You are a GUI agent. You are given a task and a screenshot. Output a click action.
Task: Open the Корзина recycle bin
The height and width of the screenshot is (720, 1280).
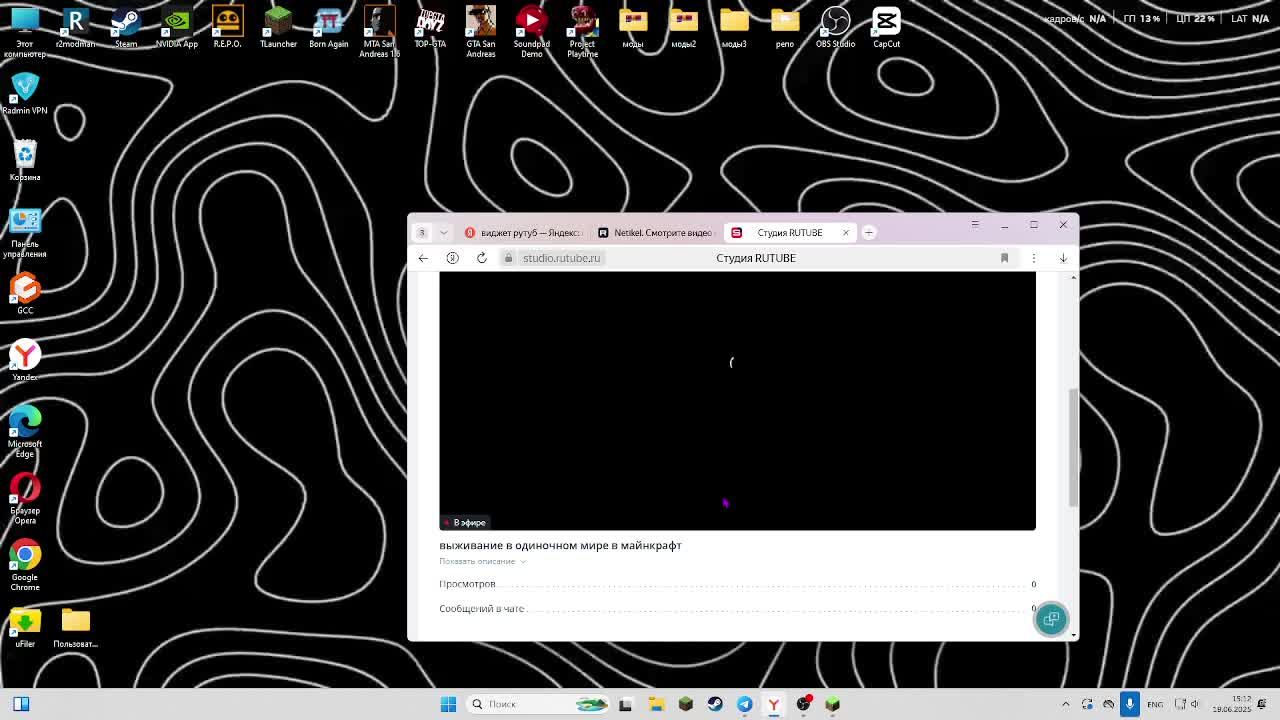click(25, 160)
